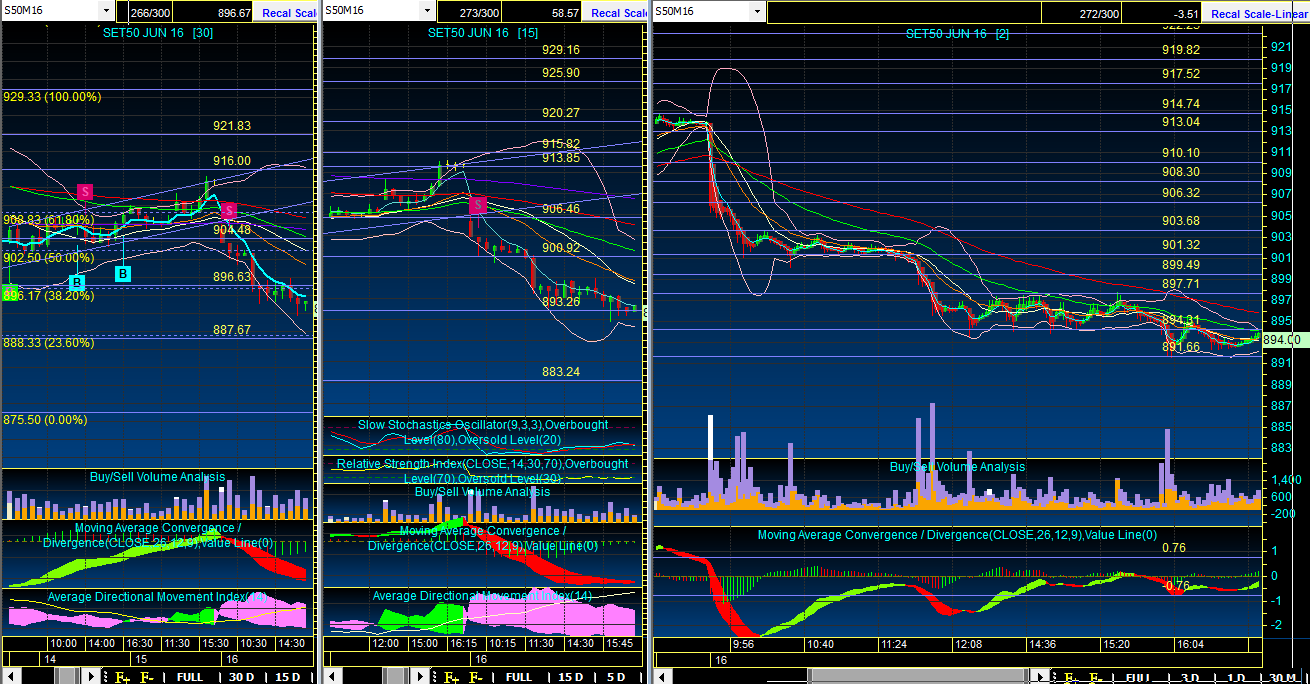Click the scroll-left arrow in the 2-minute chart

point(663,677)
